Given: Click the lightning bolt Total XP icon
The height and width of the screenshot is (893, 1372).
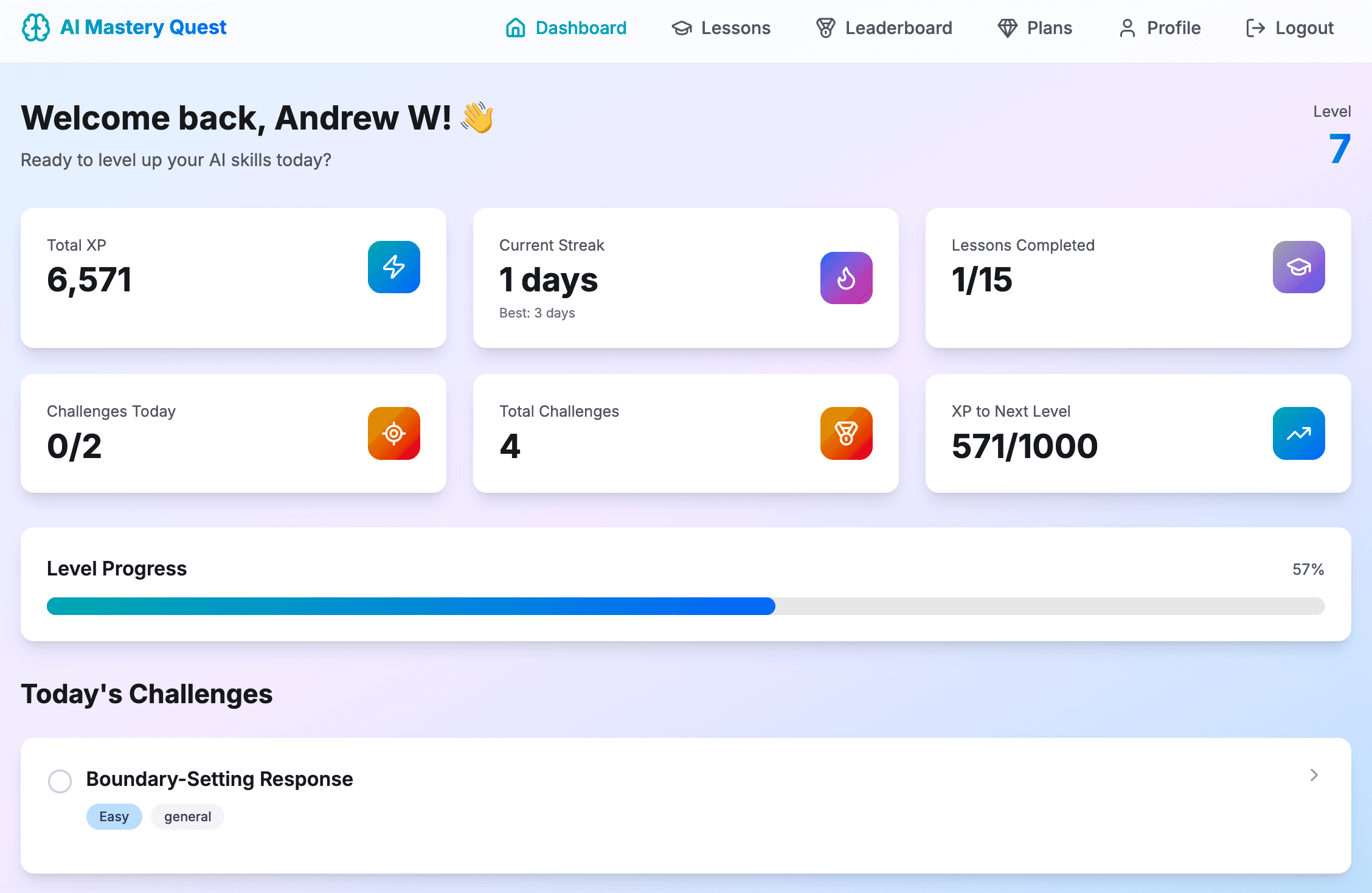Looking at the screenshot, I should coord(393,267).
